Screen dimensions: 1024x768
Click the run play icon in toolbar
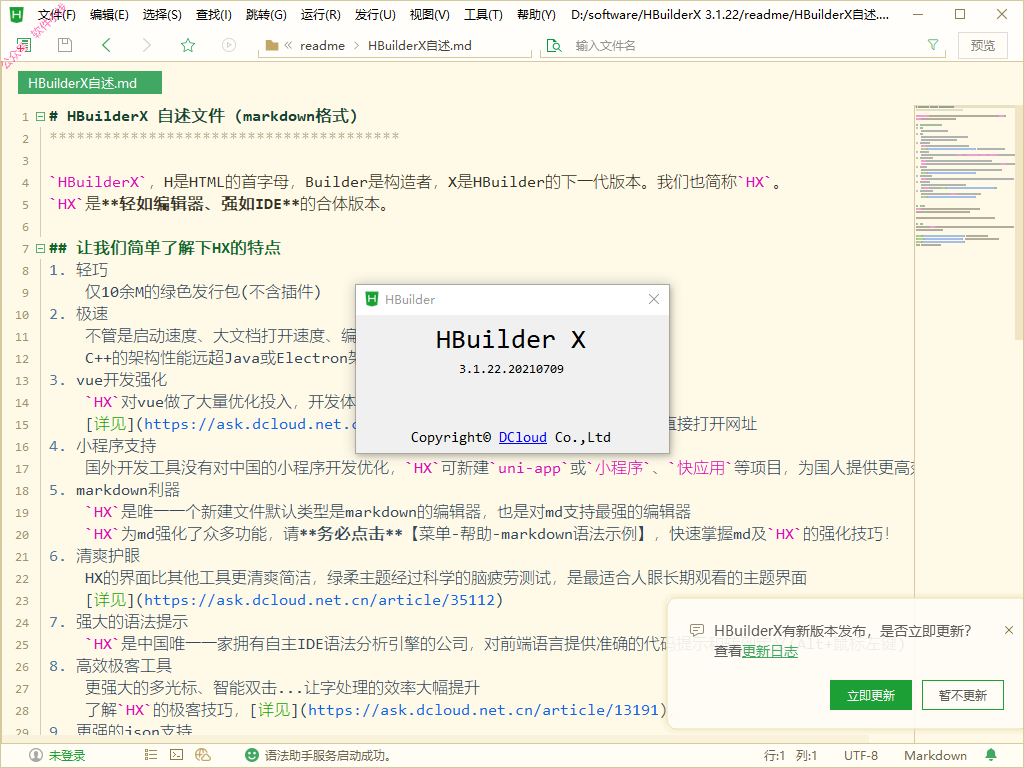[229, 45]
